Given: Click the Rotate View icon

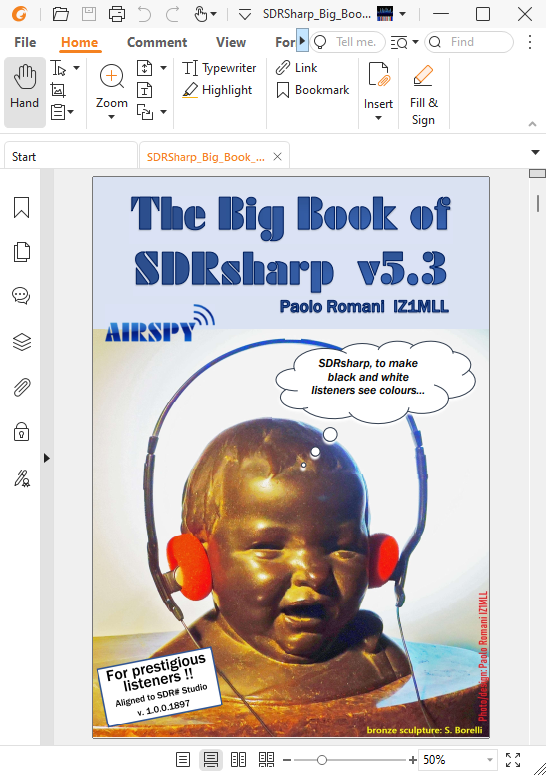Looking at the screenshot, I should pos(145,112).
